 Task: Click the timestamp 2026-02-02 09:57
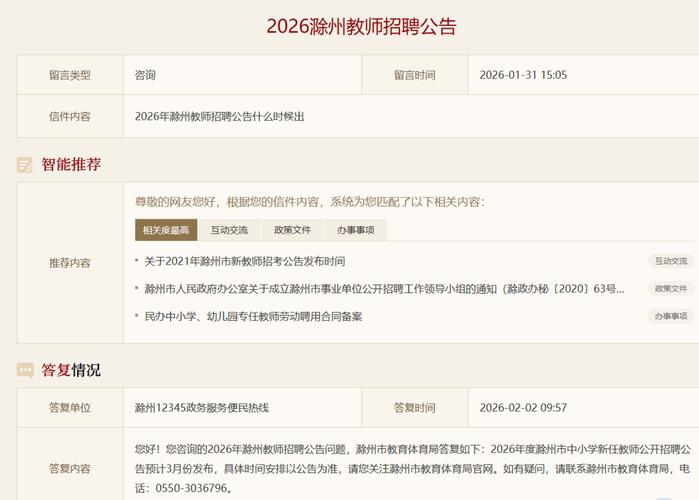(523, 407)
